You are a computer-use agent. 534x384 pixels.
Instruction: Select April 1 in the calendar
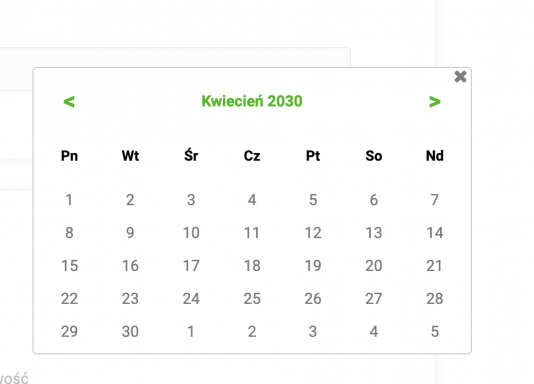[69, 200]
